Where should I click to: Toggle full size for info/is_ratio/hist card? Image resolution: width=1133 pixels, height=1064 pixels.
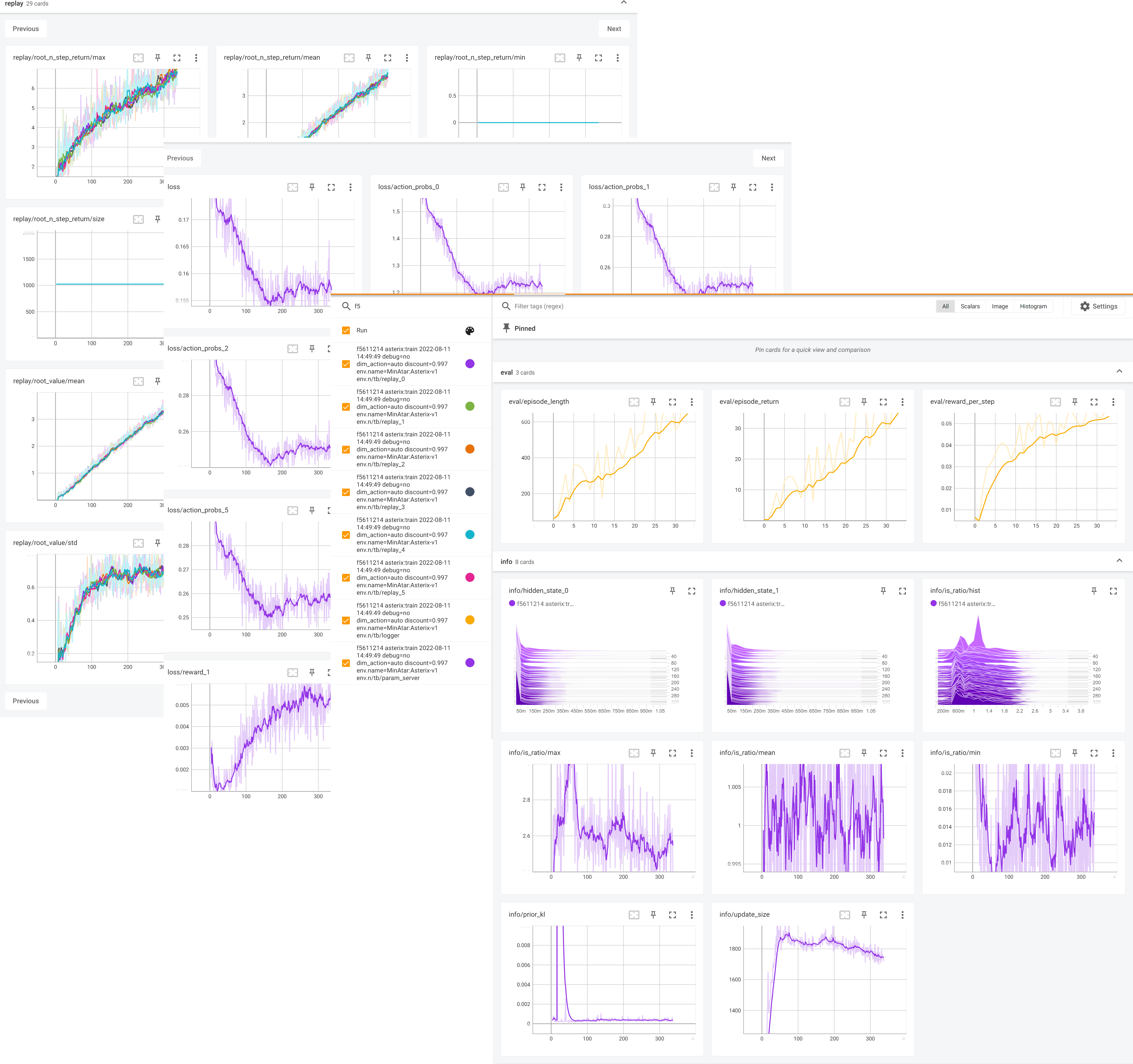point(1112,591)
